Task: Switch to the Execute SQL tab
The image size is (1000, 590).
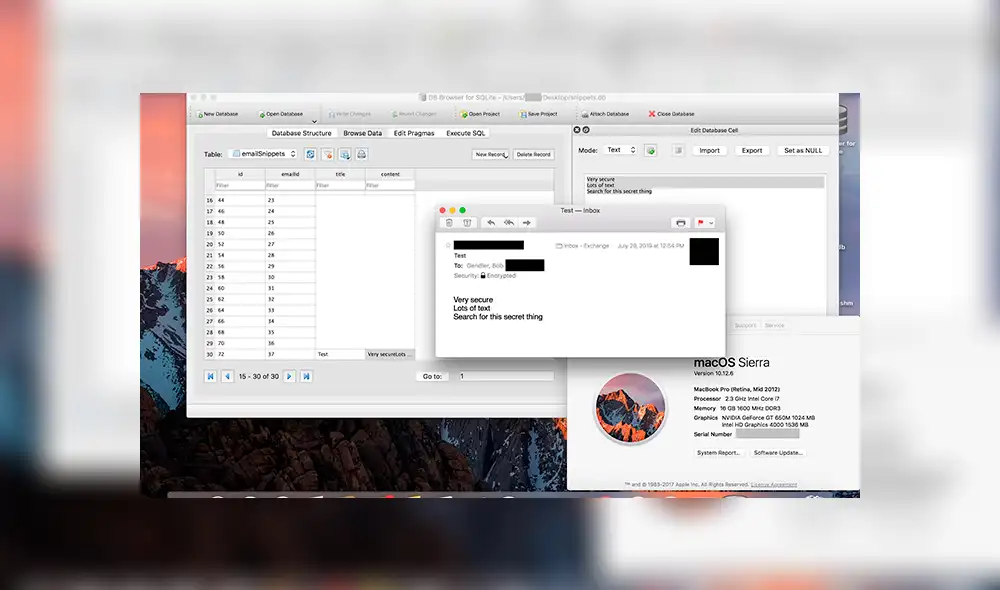Action: click(x=465, y=132)
